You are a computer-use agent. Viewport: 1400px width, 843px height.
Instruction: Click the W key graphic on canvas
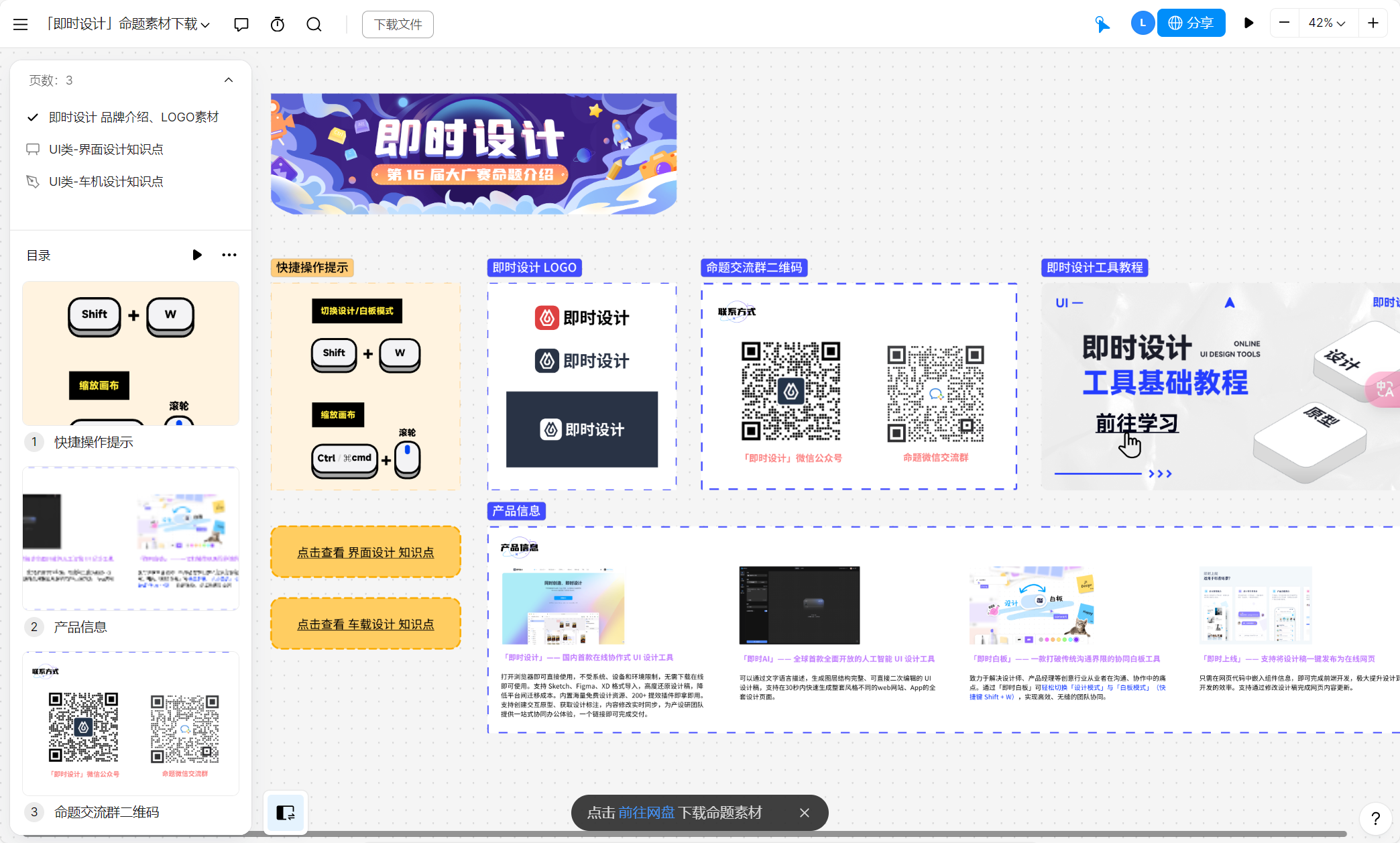[400, 354]
